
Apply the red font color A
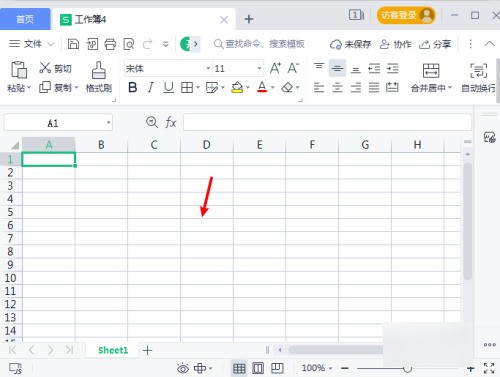[262, 87]
